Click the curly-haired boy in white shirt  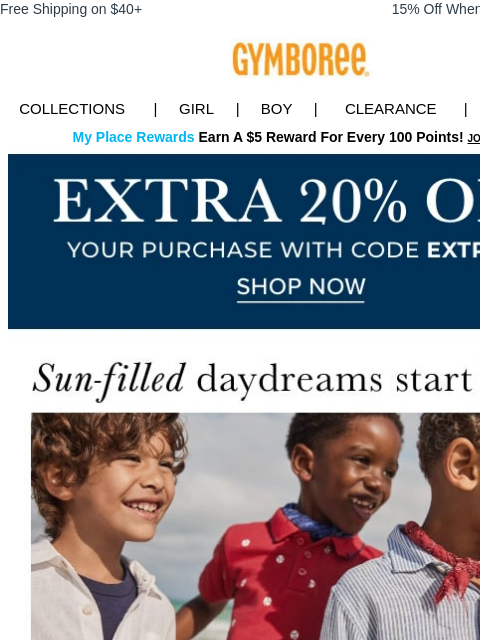tap(104, 527)
